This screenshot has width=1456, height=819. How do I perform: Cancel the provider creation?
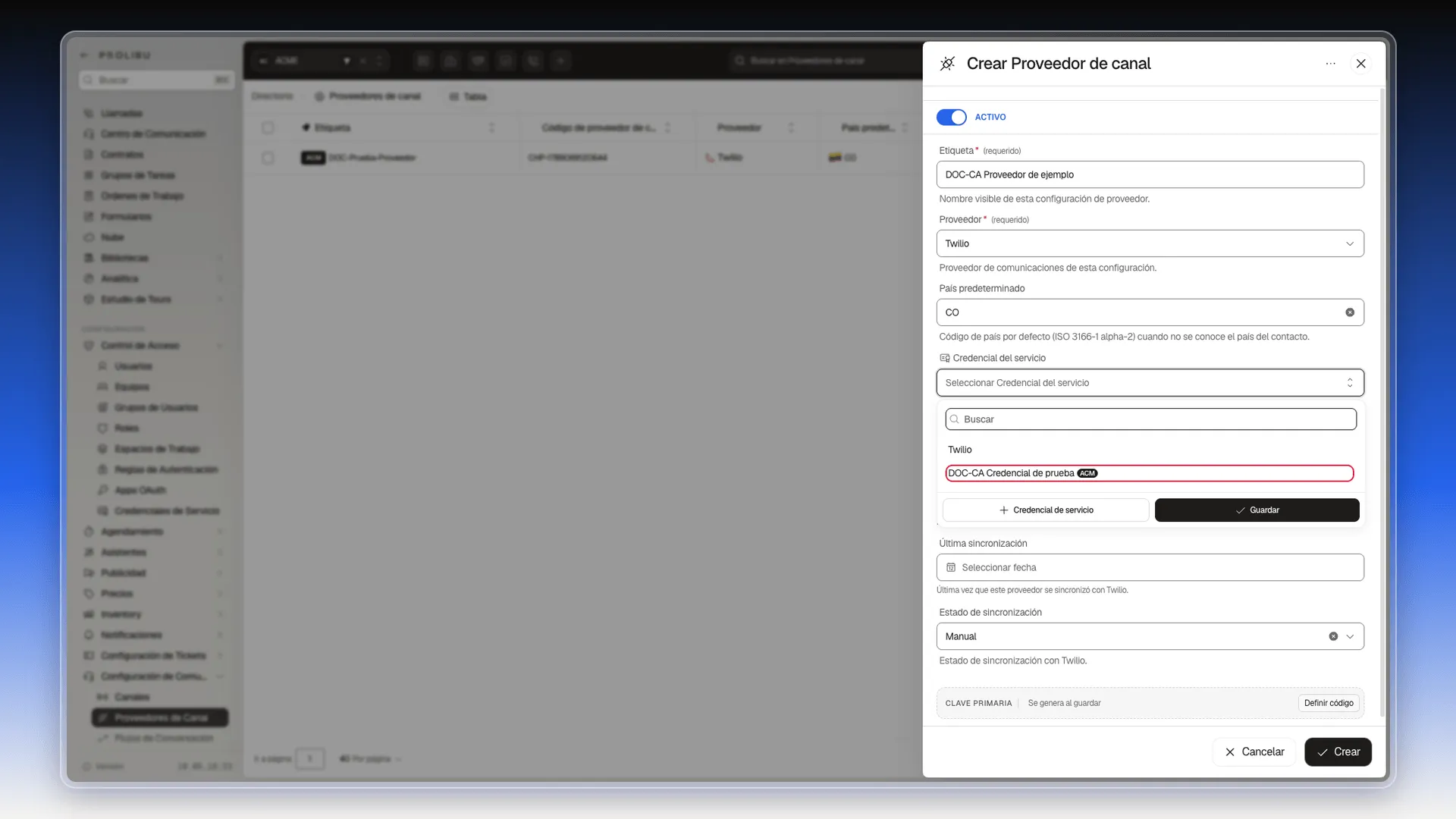pyautogui.click(x=1254, y=752)
